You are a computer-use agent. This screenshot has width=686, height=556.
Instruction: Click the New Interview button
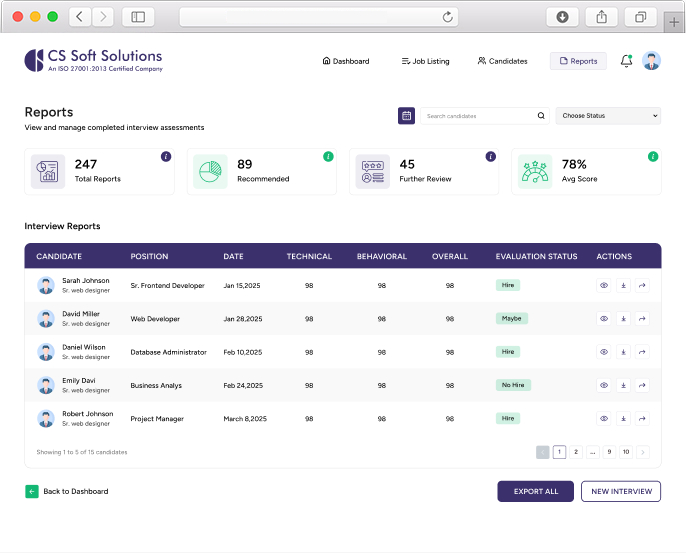tap(620, 491)
